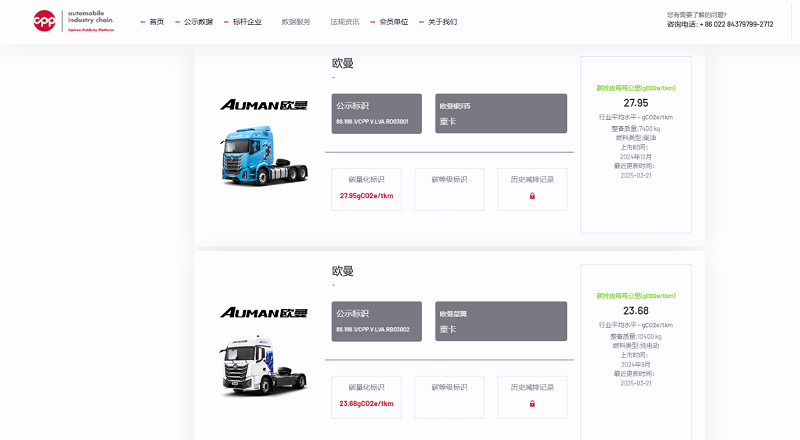Viewport: 800px width, 440px height.
Task: Expand the 标杆企业 navigation item
Action: click(x=247, y=22)
